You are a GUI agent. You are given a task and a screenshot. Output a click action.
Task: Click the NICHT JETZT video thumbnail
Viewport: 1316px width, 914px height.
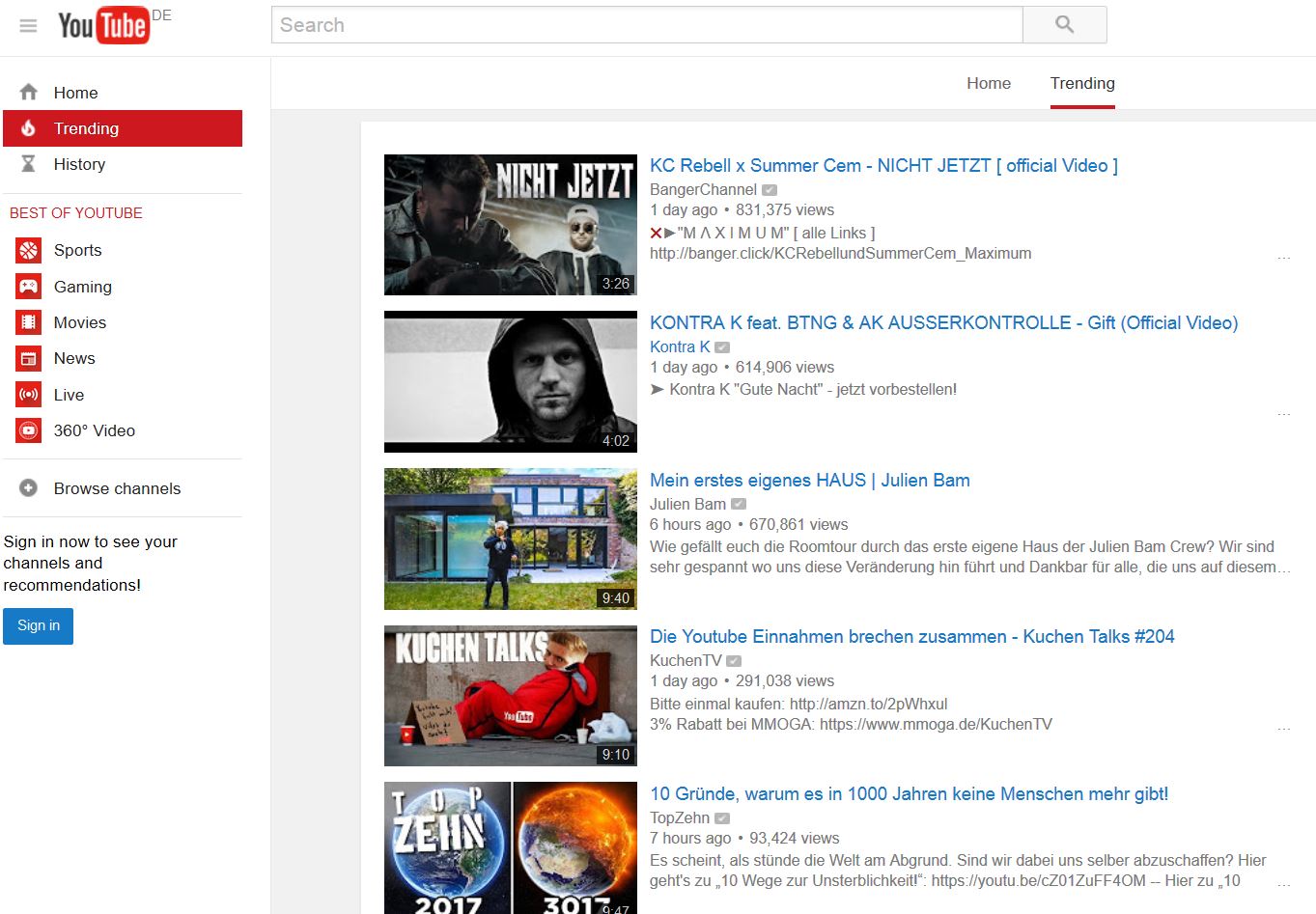[511, 225]
